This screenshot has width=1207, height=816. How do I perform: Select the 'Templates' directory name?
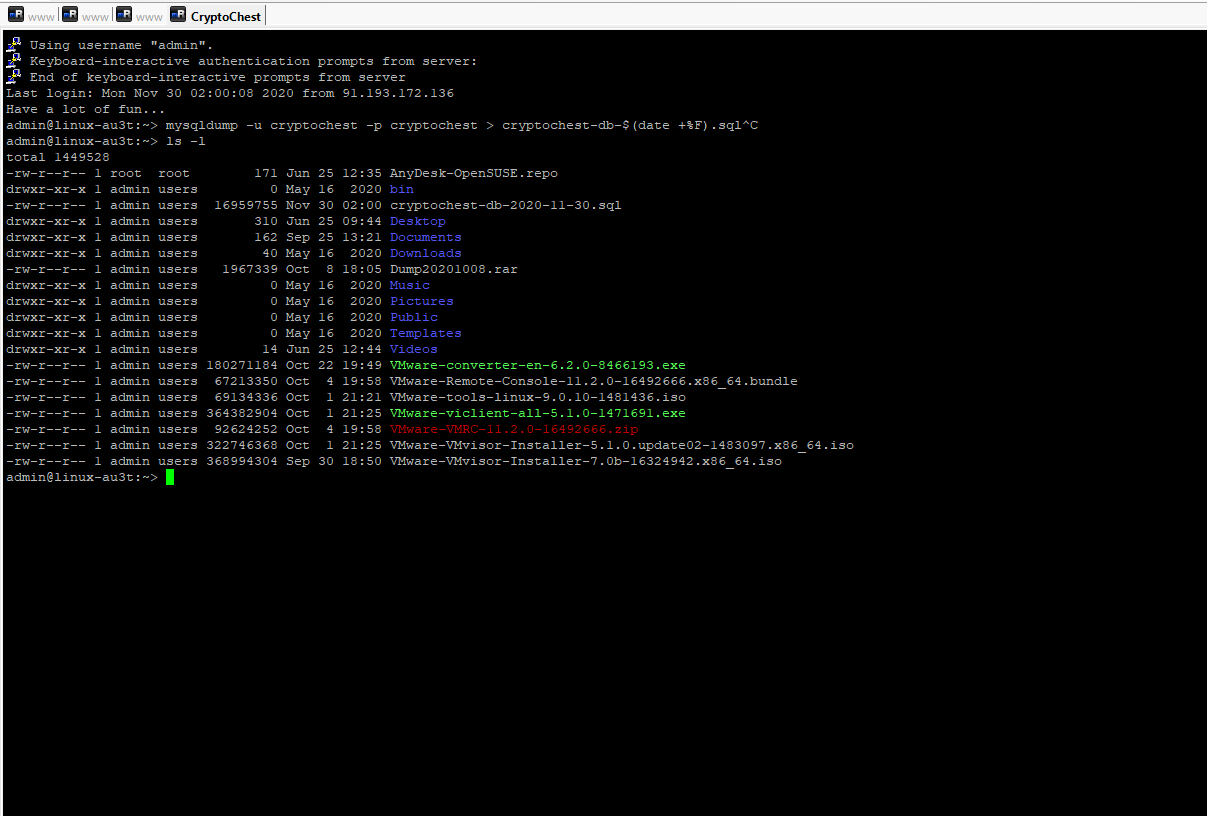pyautogui.click(x=426, y=333)
